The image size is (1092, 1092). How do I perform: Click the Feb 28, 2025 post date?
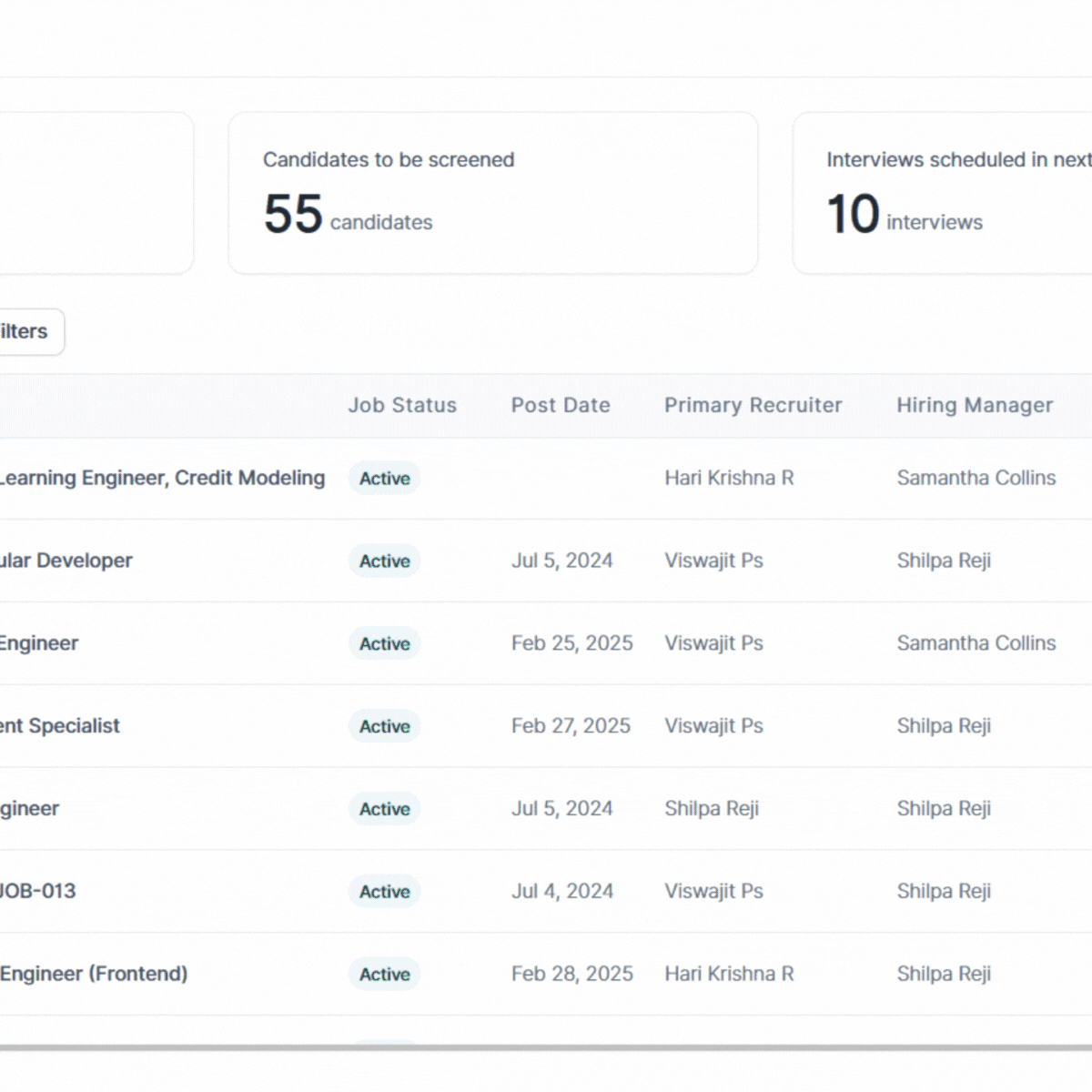571,974
